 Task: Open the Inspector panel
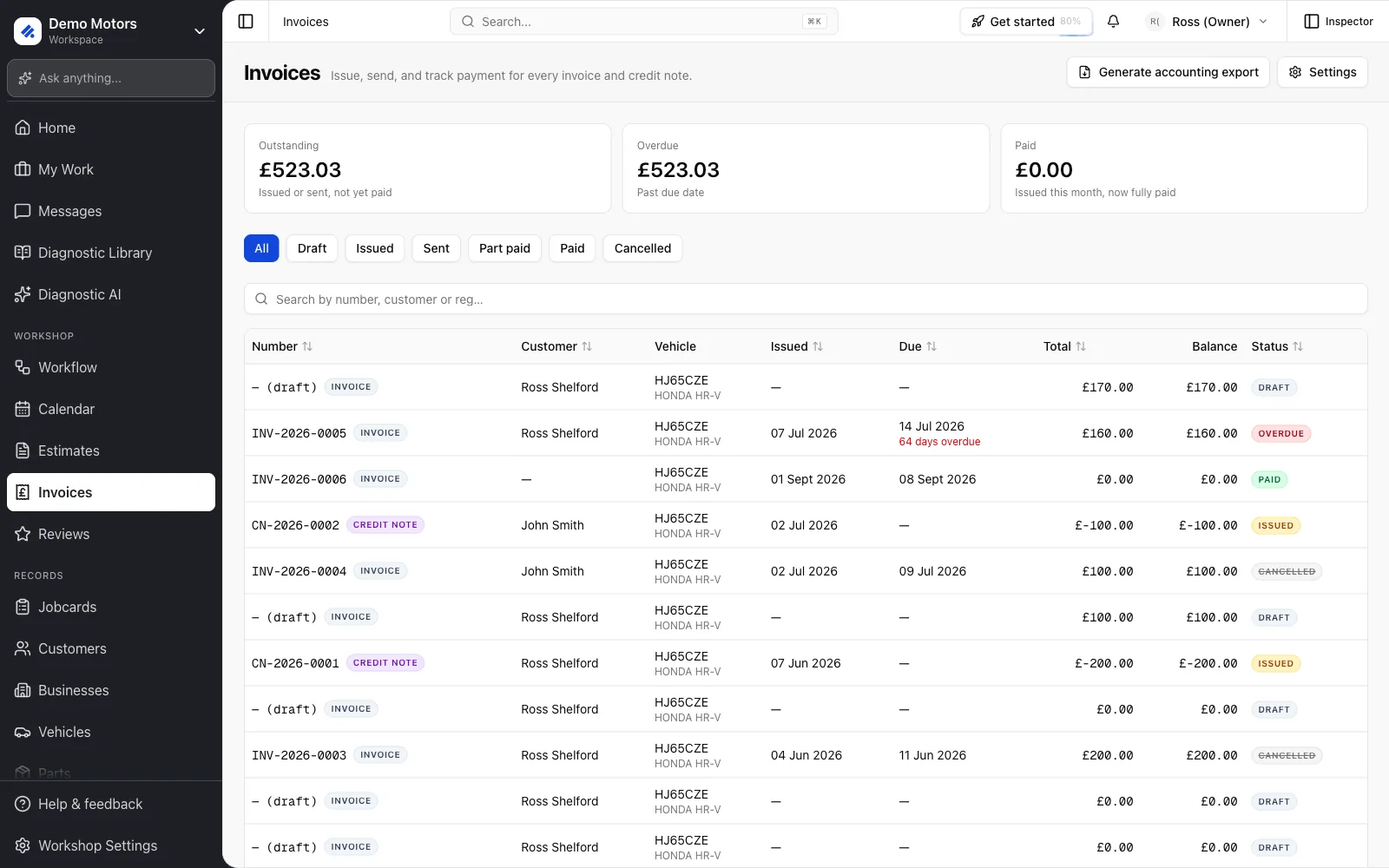[x=1339, y=22]
